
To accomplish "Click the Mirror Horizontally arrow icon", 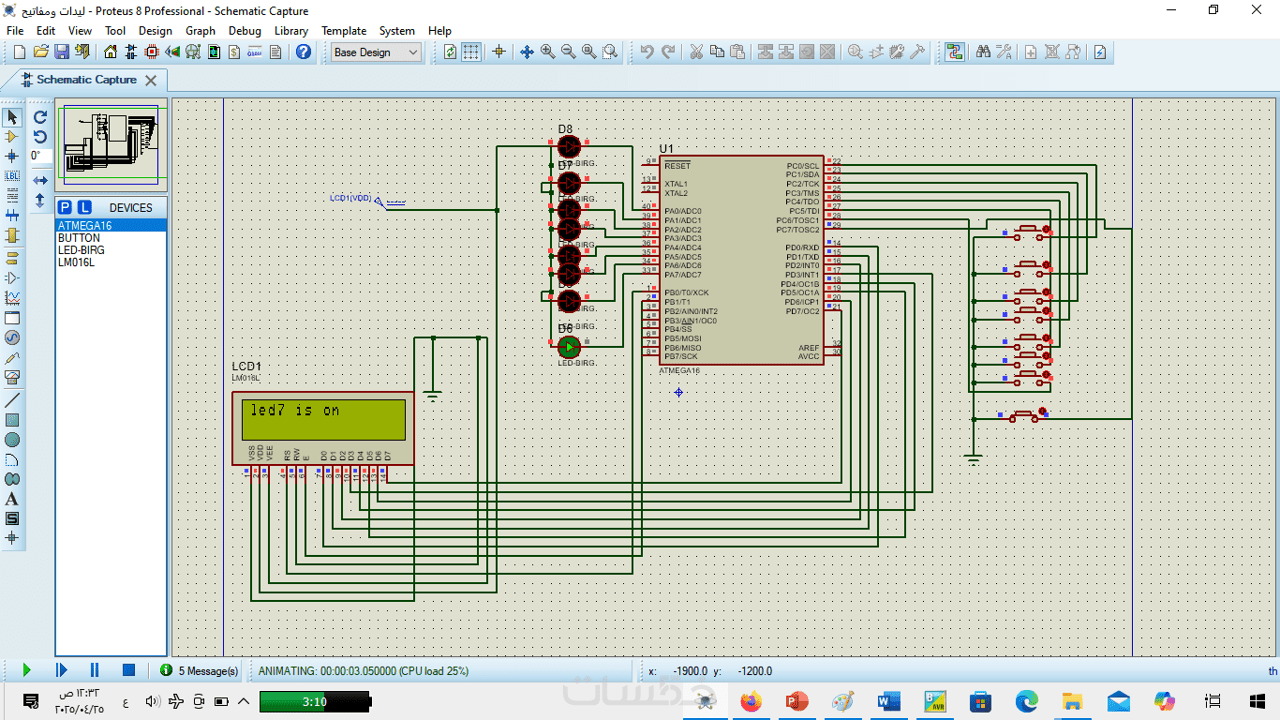I will pyautogui.click(x=40, y=181).
